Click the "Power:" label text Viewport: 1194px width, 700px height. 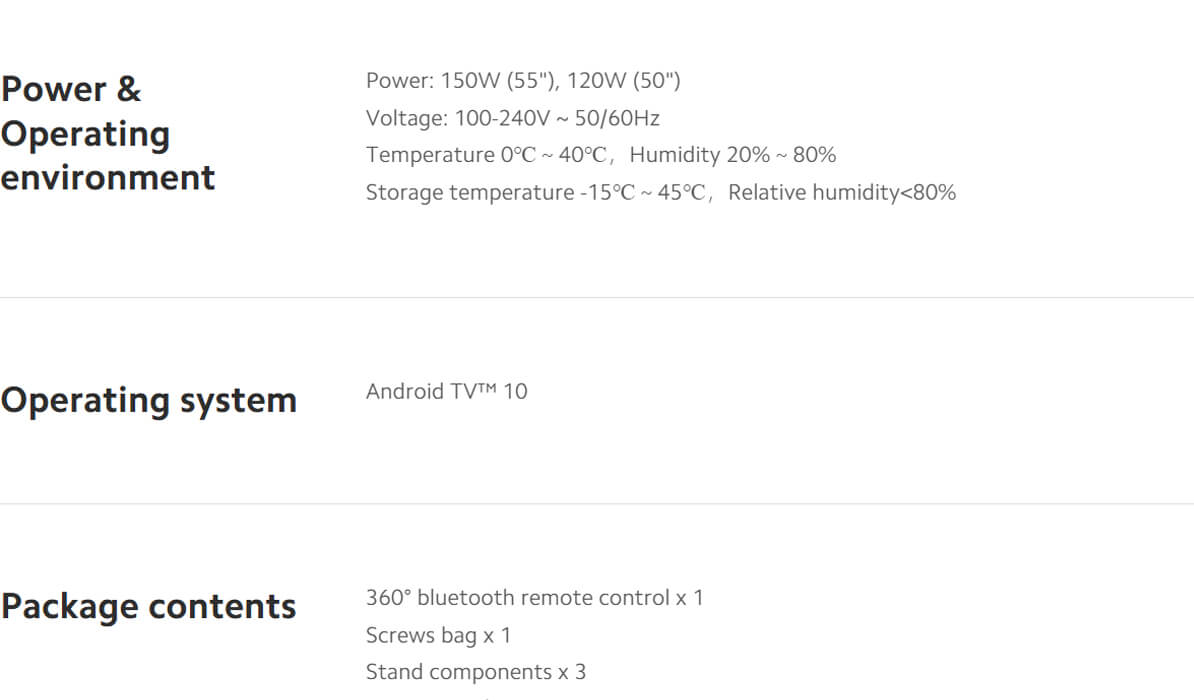click(399, 81)
